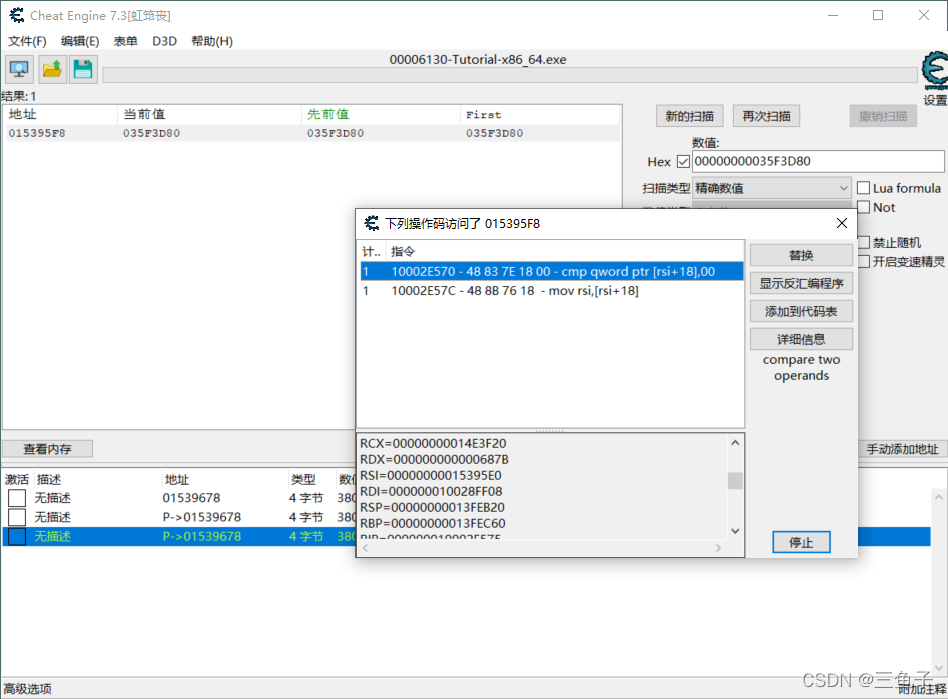Click the First column header
948x699 pixels.
541,114
